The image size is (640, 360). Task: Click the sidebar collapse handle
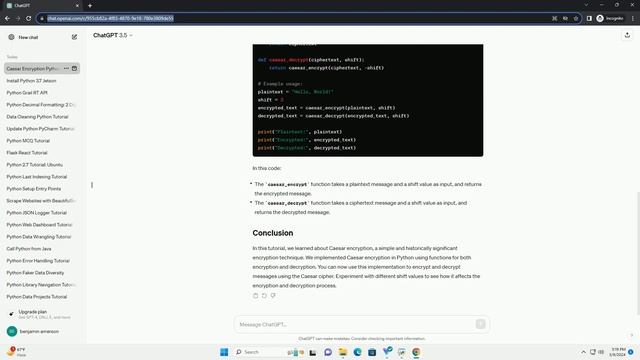tap(92, 185)
